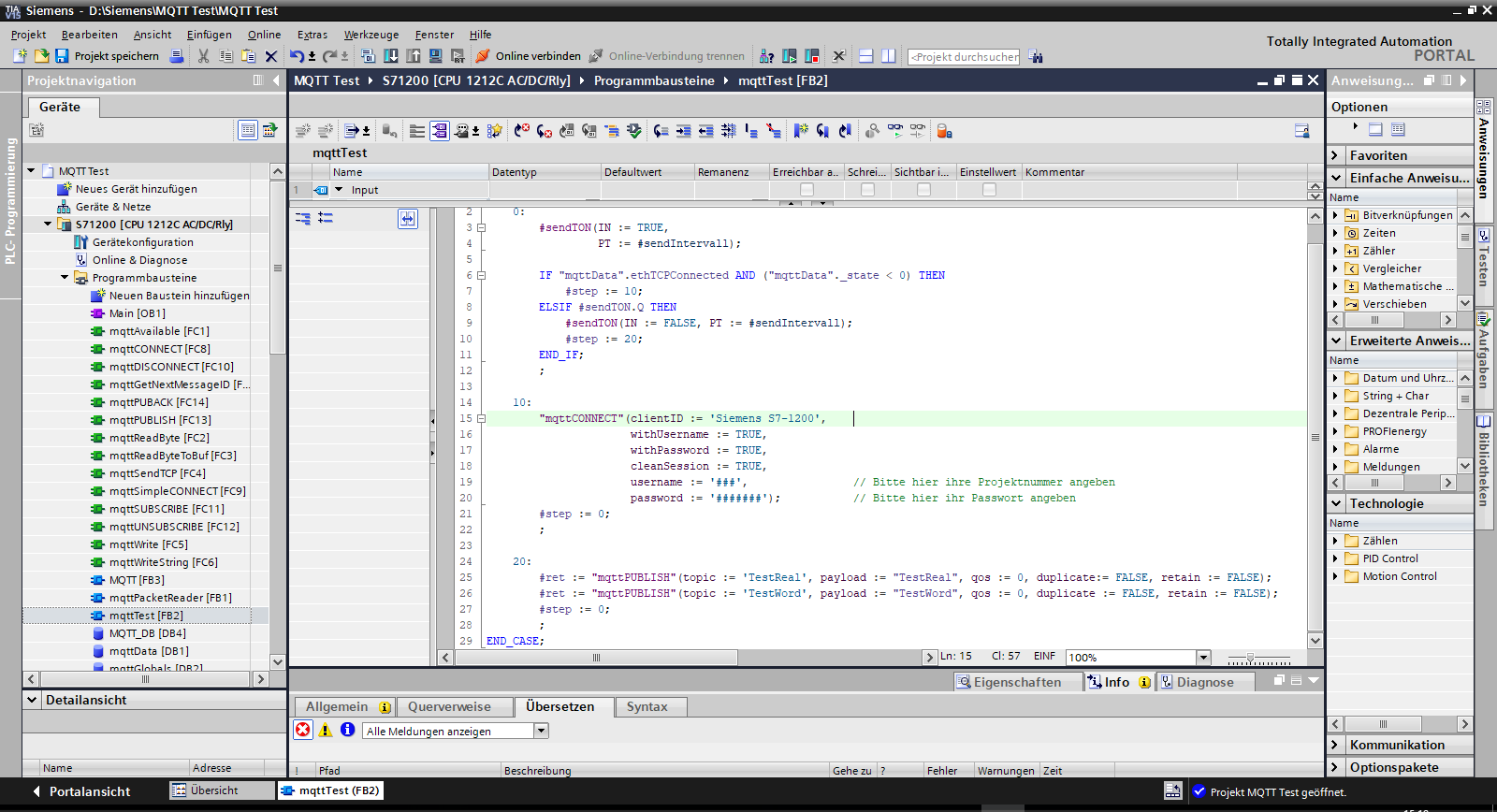Click the undo arrow icon
The height and width of the screenshot is (812, 1497).
pos(297,56)
